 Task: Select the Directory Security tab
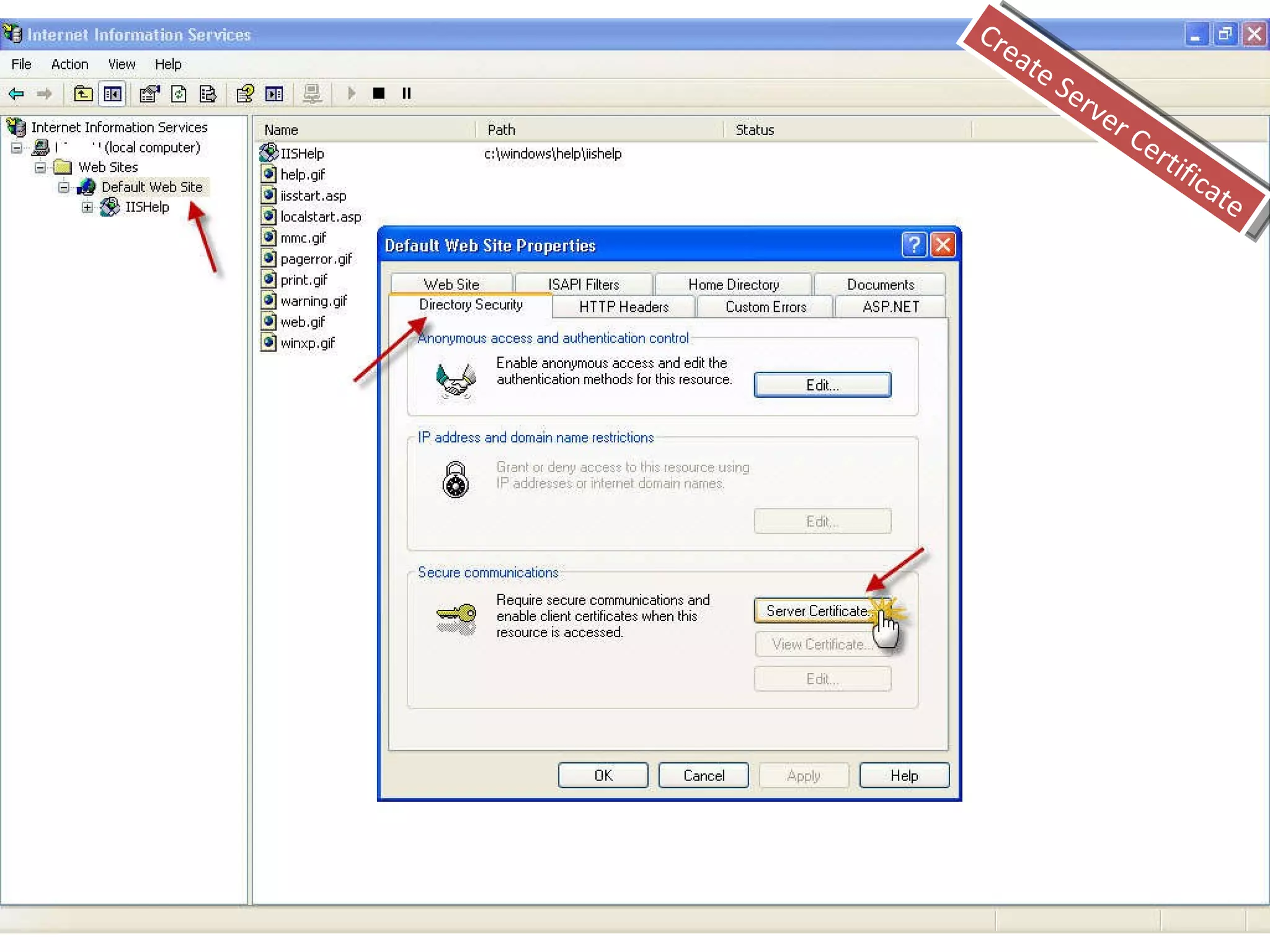tap(471, 305)
